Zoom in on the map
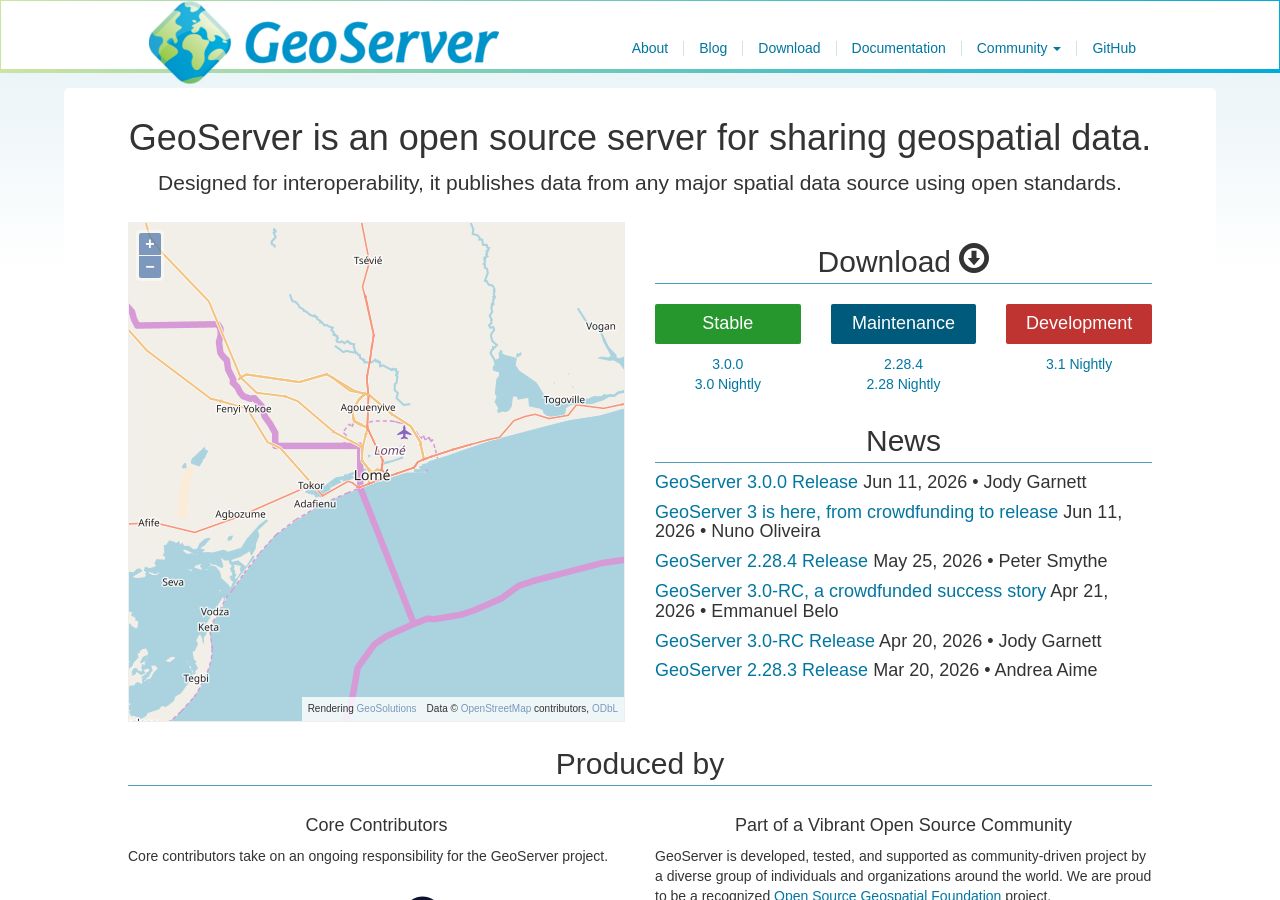Screen dimensions: 1280x900 coord(150,244)
